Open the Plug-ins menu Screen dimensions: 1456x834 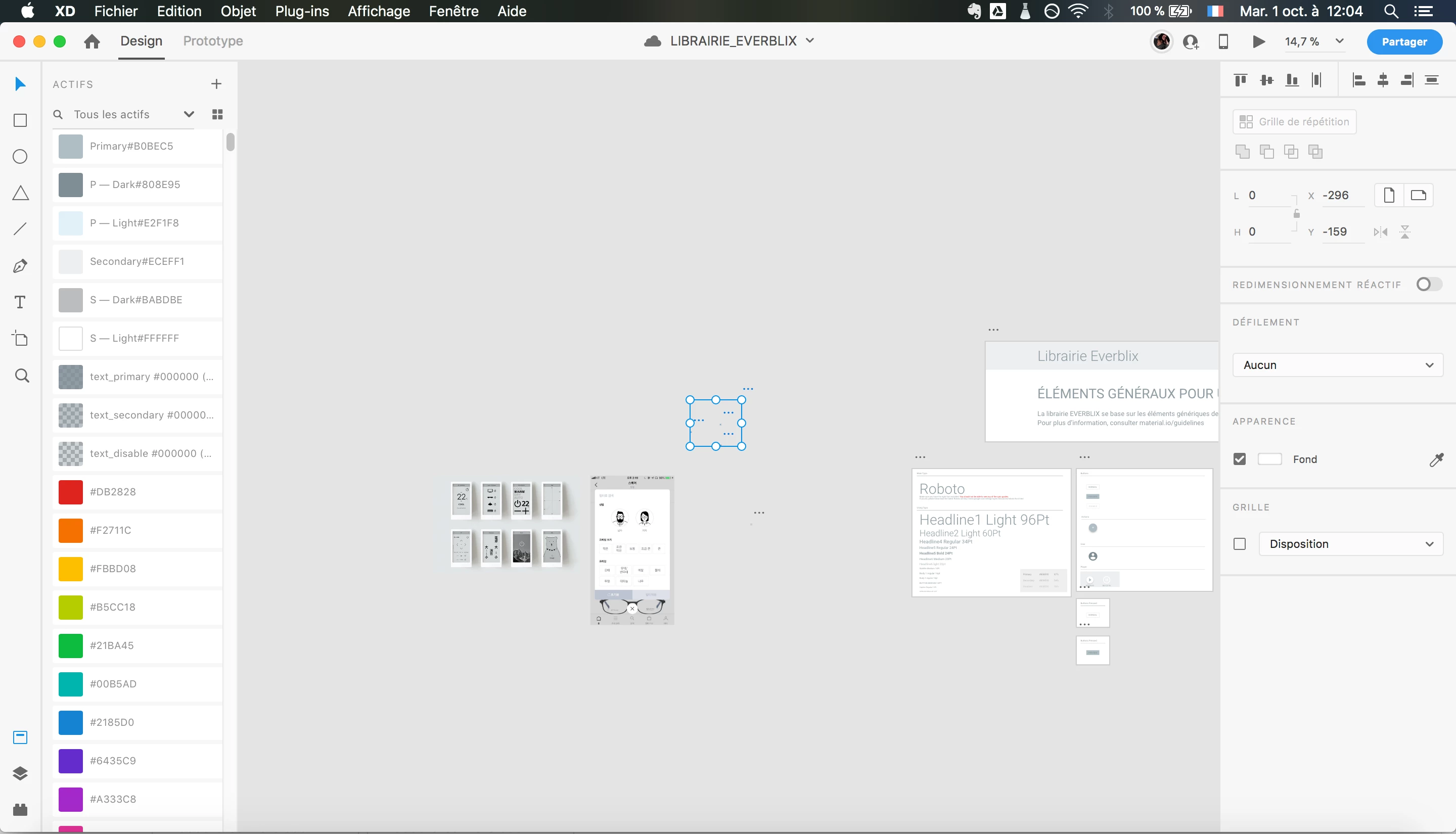pyautogui.click(x=302, y=11)
